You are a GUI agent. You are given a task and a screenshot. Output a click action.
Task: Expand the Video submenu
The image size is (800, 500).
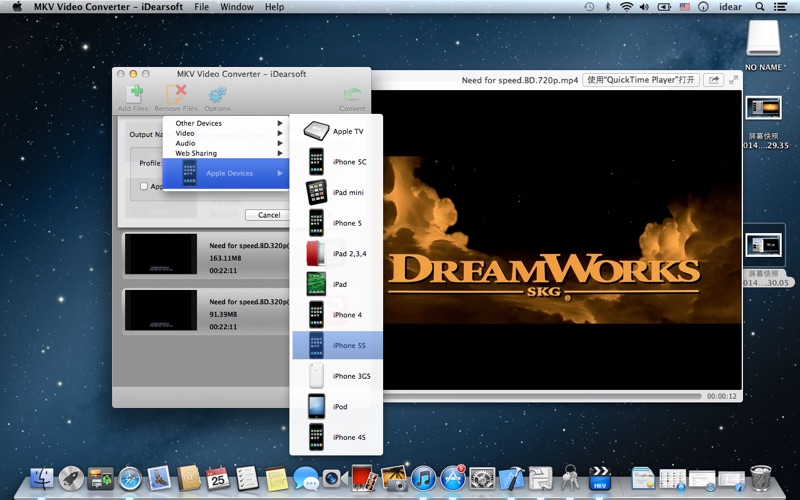pyautogui.click(x=226, y=133)
